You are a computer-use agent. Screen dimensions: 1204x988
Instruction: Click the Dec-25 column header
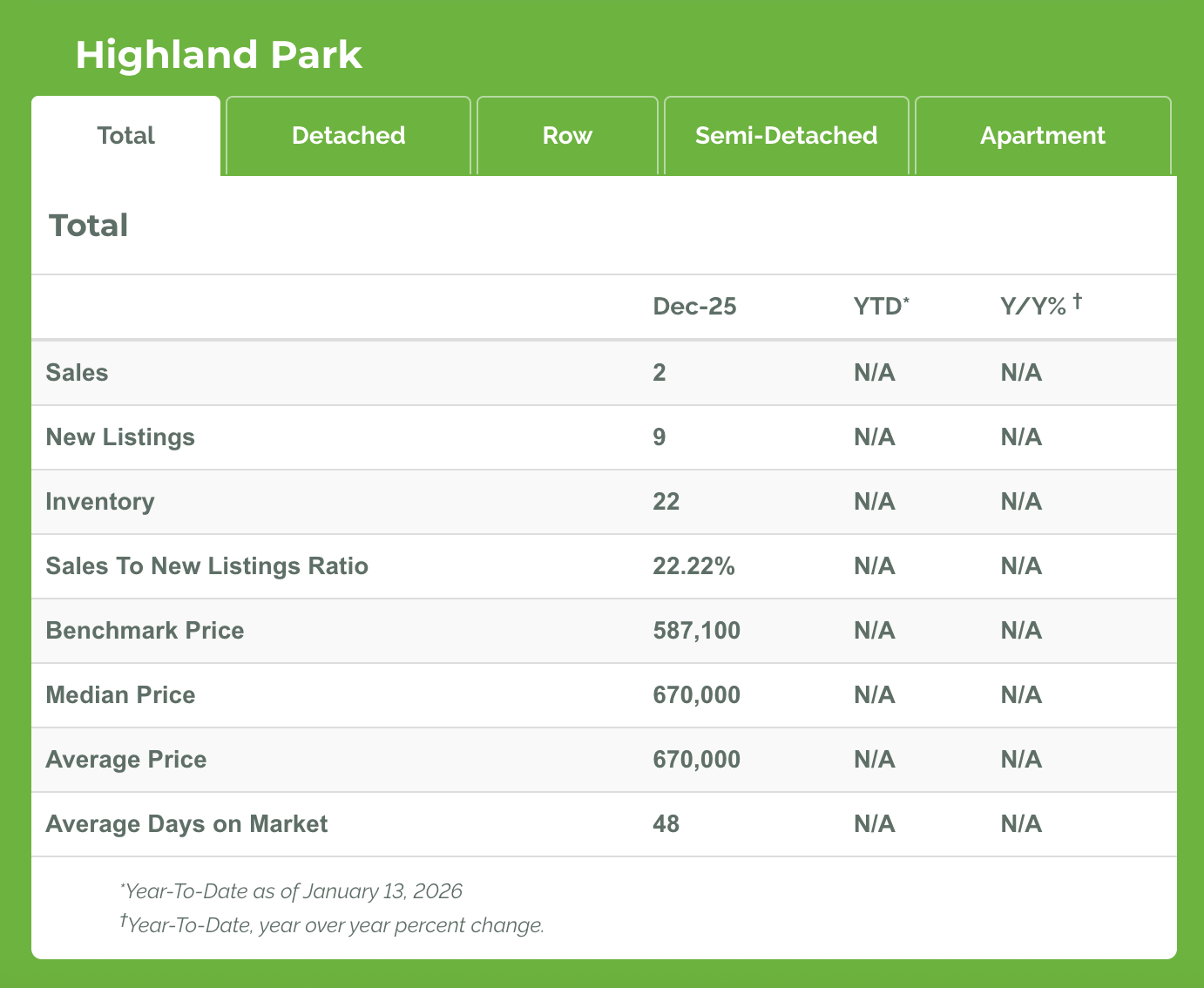pyautogui.click(x=694, y=307)
